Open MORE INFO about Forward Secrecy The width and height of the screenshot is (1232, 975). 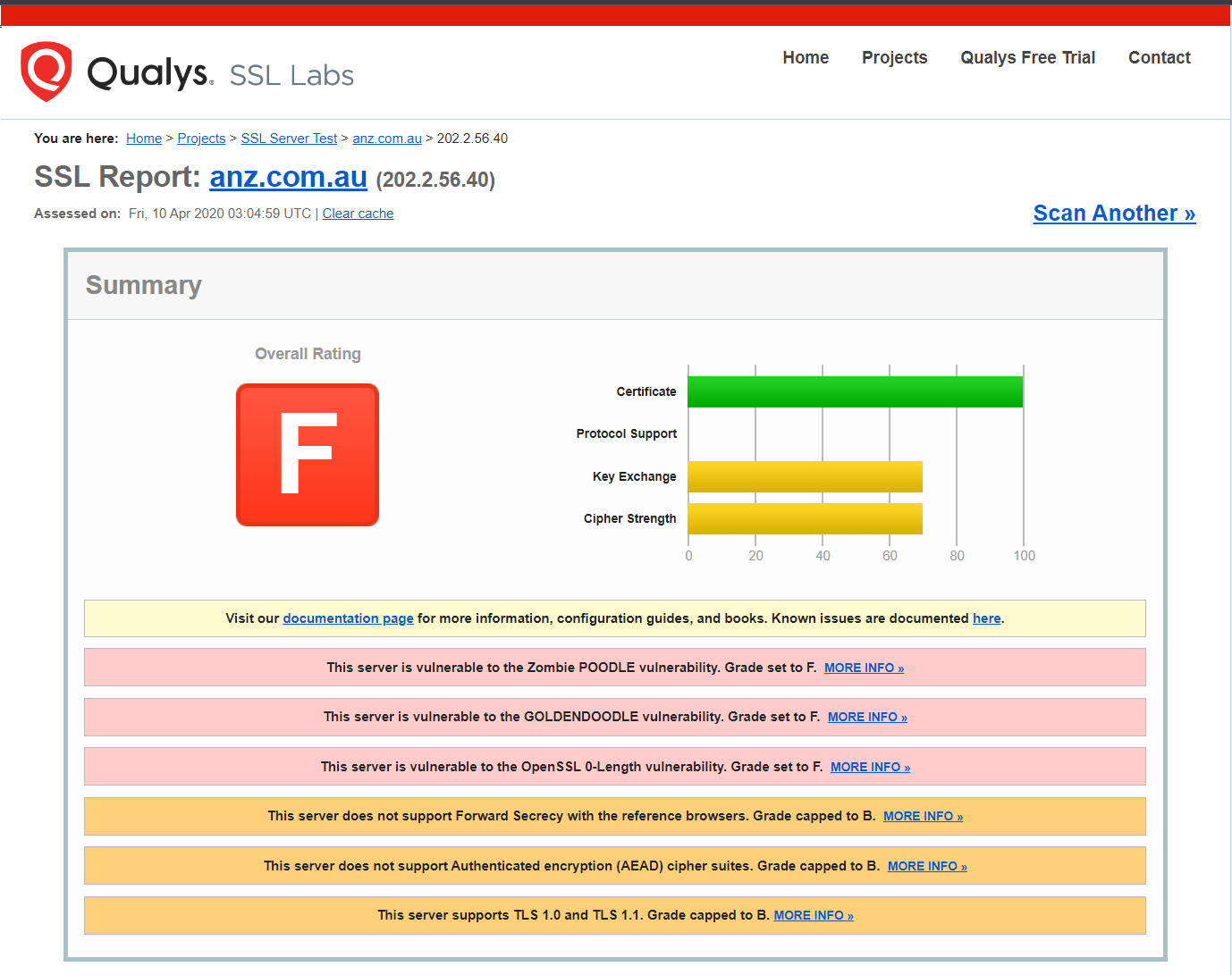[923, 816]
